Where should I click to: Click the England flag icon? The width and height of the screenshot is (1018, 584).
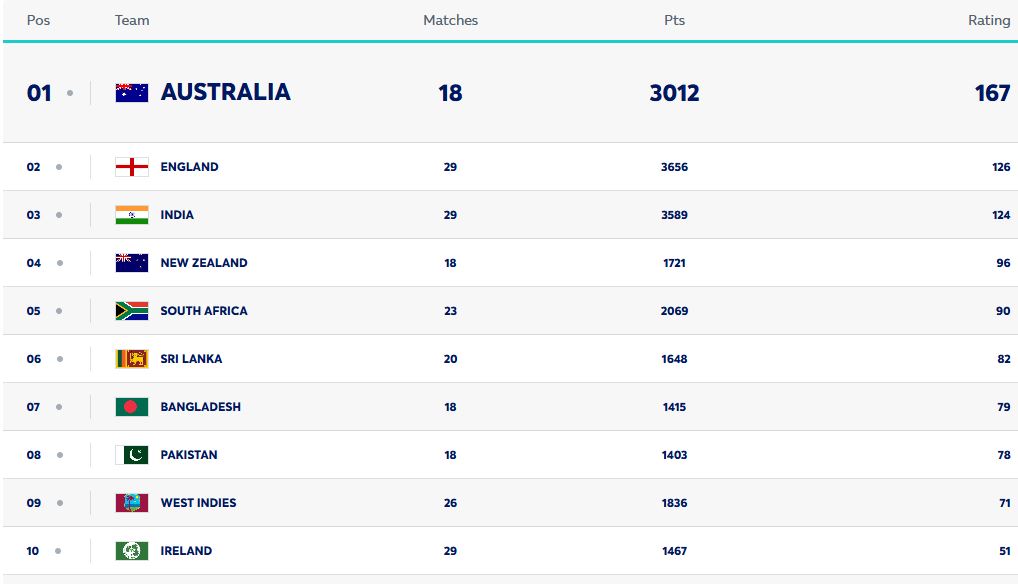pos(132,167)
